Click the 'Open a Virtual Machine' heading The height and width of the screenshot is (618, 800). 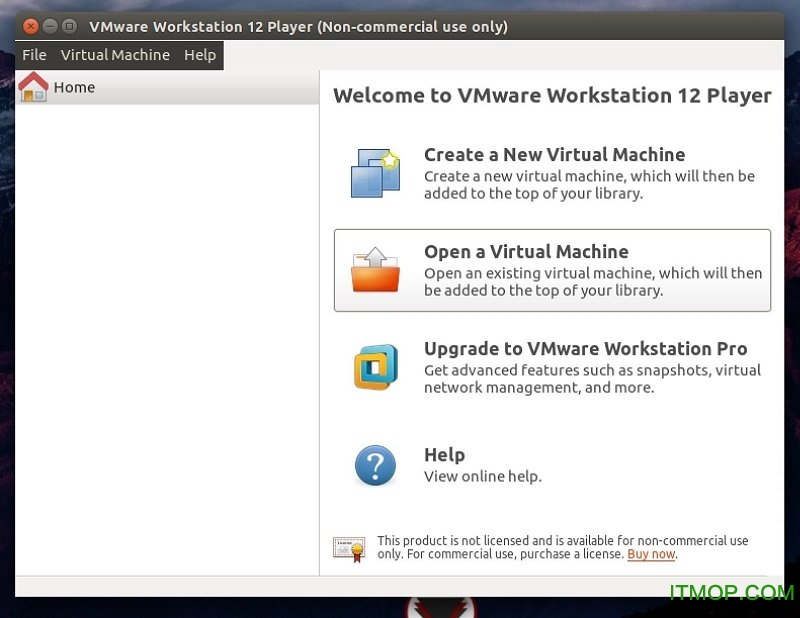526,252
